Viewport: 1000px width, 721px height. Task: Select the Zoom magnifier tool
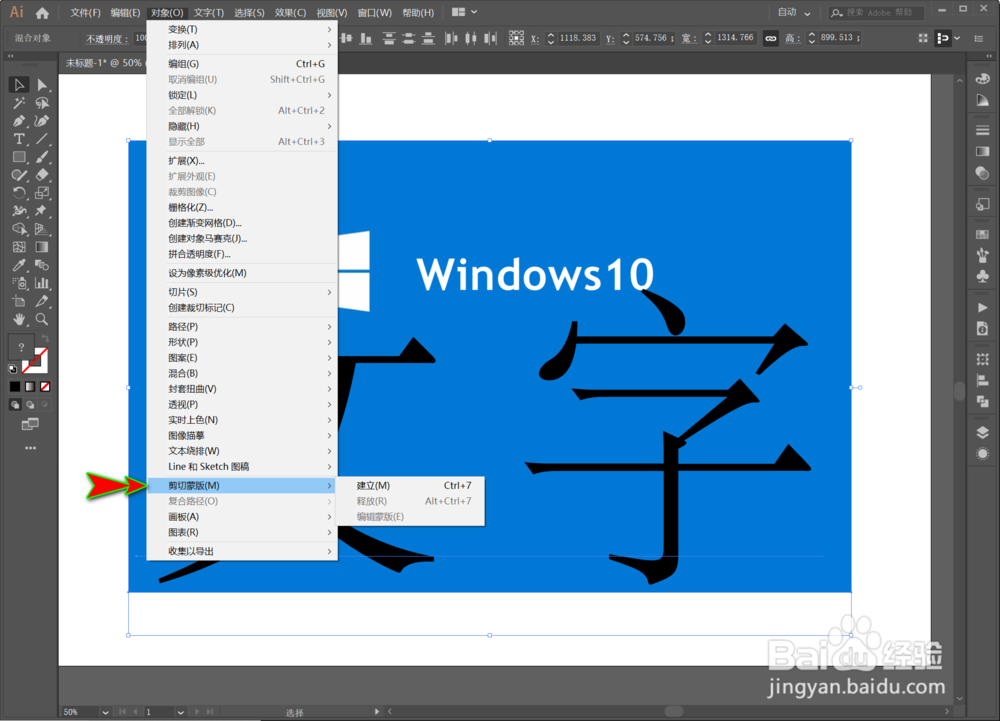click(42, 319)
